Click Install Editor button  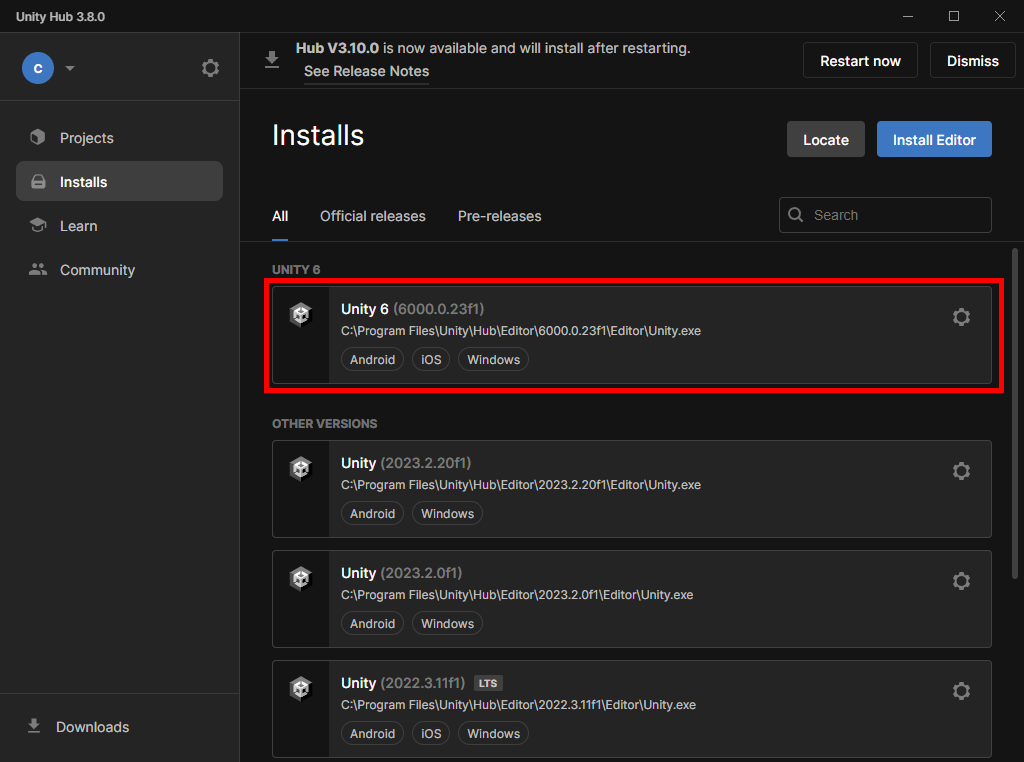pyautogui.click(x=934, y=140)
